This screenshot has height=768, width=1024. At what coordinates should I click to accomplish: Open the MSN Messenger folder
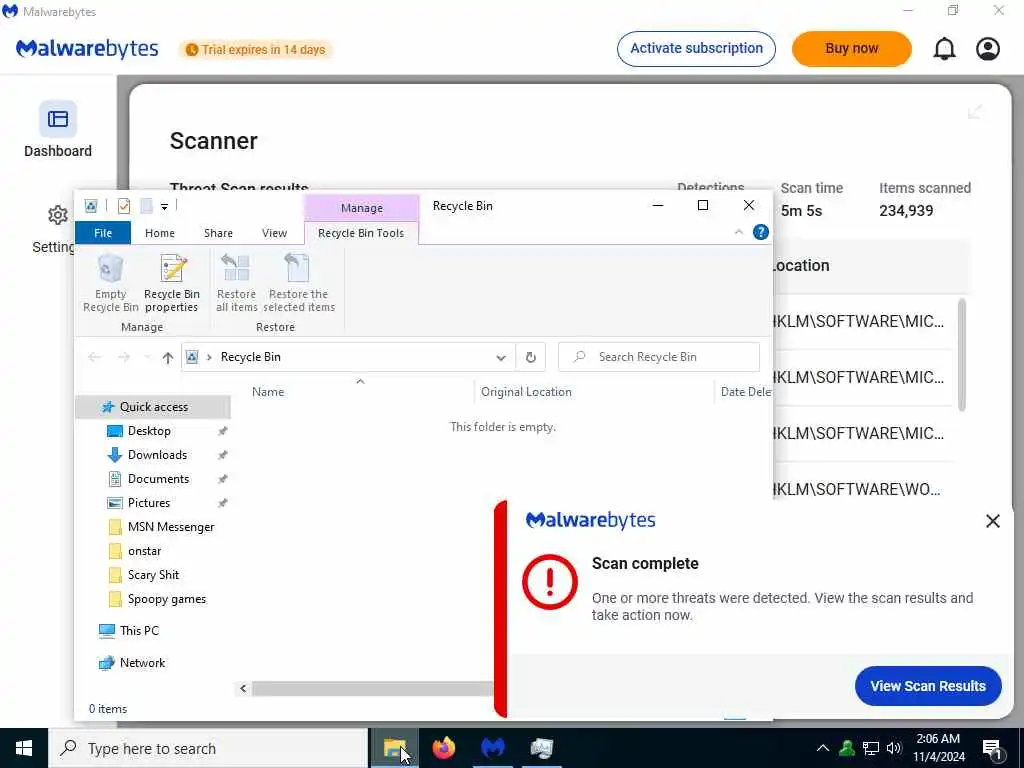pos(170,527)
